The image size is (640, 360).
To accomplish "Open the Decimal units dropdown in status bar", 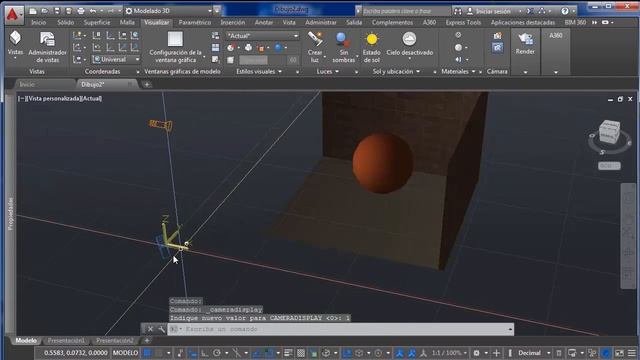I will (x=534, y=353).
